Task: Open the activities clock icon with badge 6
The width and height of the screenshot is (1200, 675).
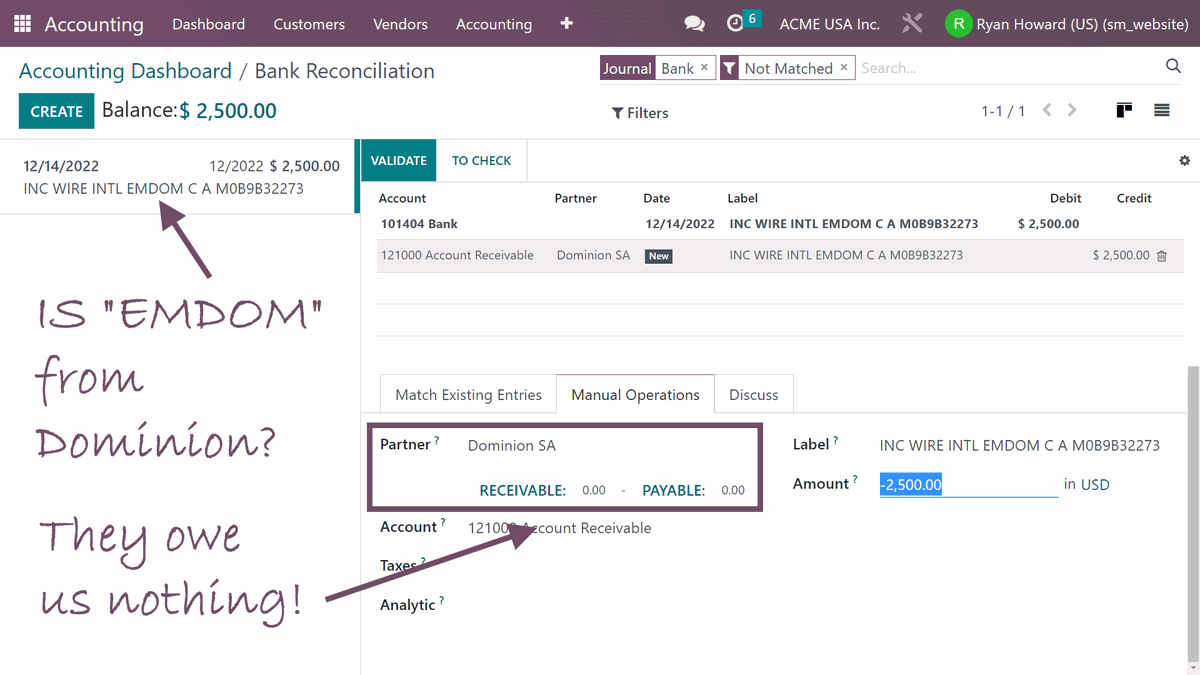Action: pyautogui.click(x=736, y=23)
